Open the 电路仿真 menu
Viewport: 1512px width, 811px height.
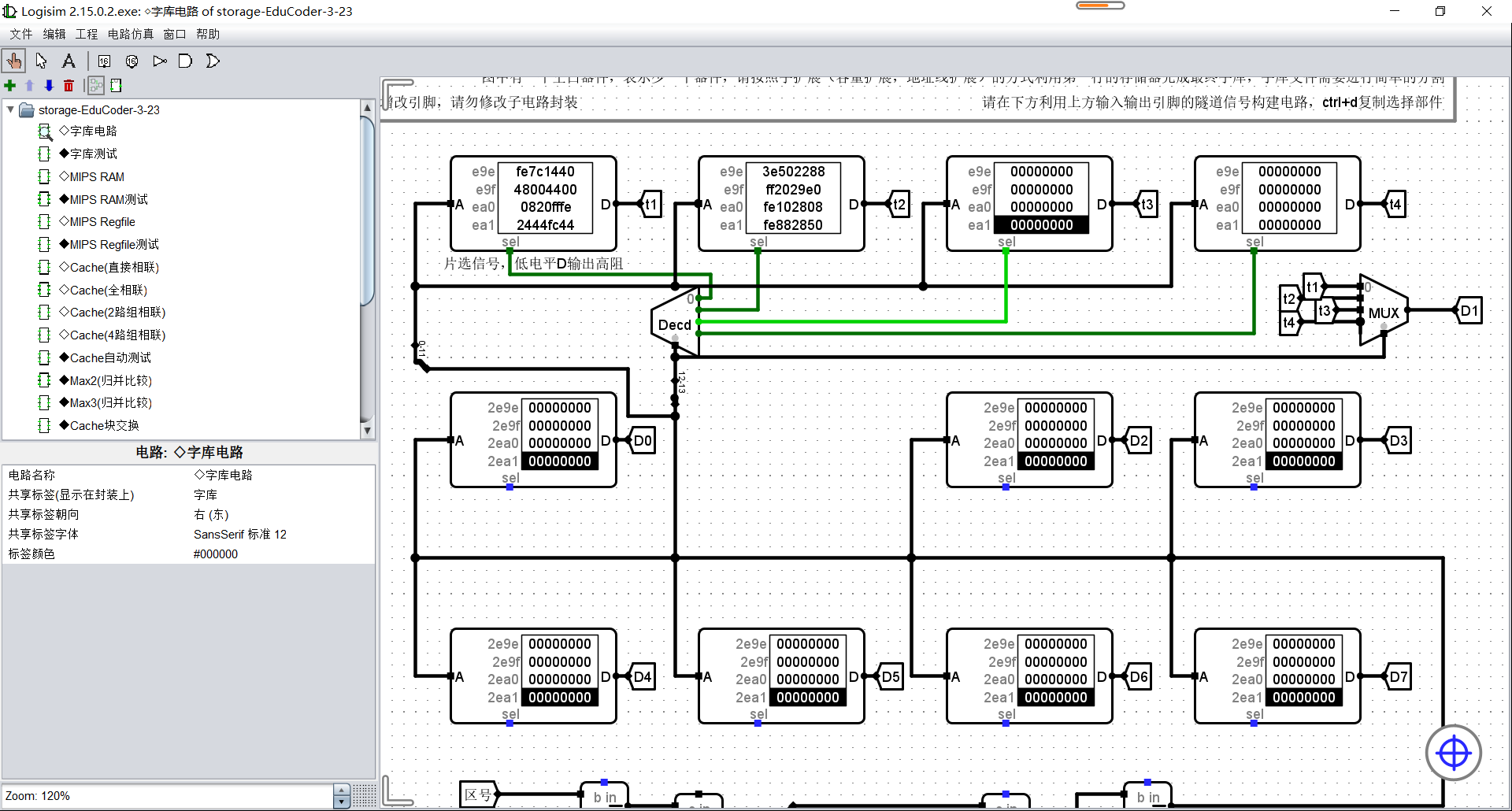(x=131, y=34)
